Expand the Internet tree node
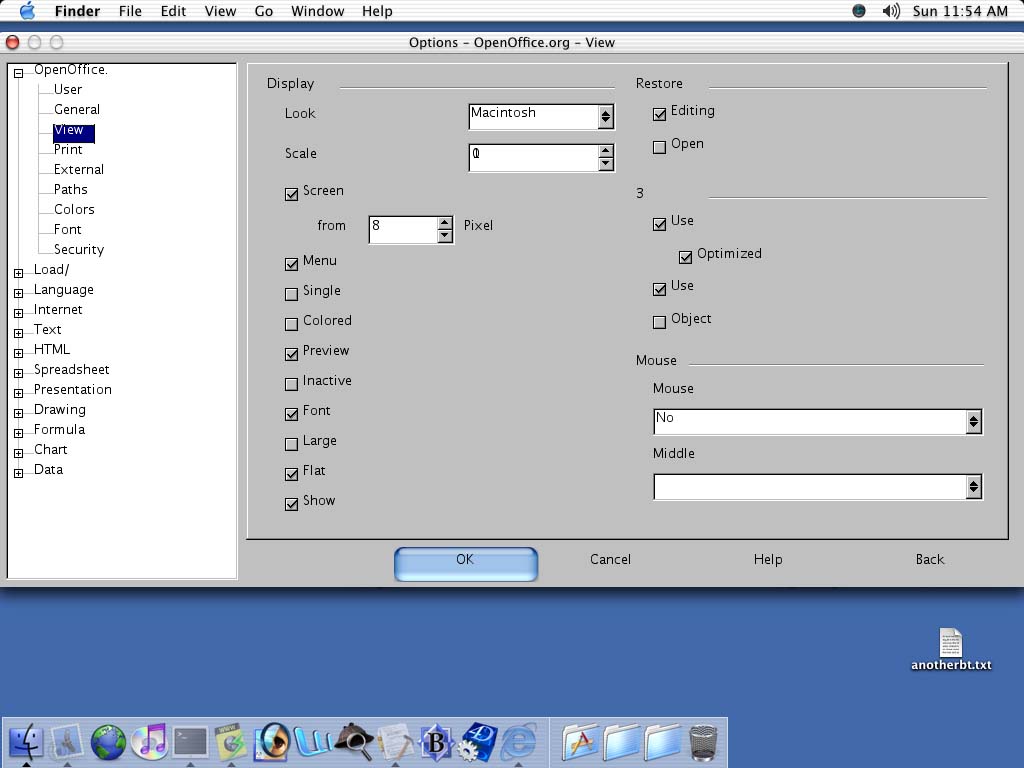This screenshot has width=1024, height=768. tap(18, 313)
